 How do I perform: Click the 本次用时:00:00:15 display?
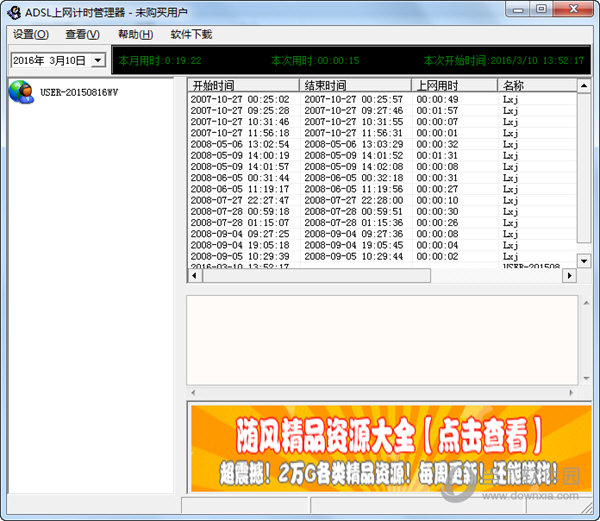click(315, 60)
